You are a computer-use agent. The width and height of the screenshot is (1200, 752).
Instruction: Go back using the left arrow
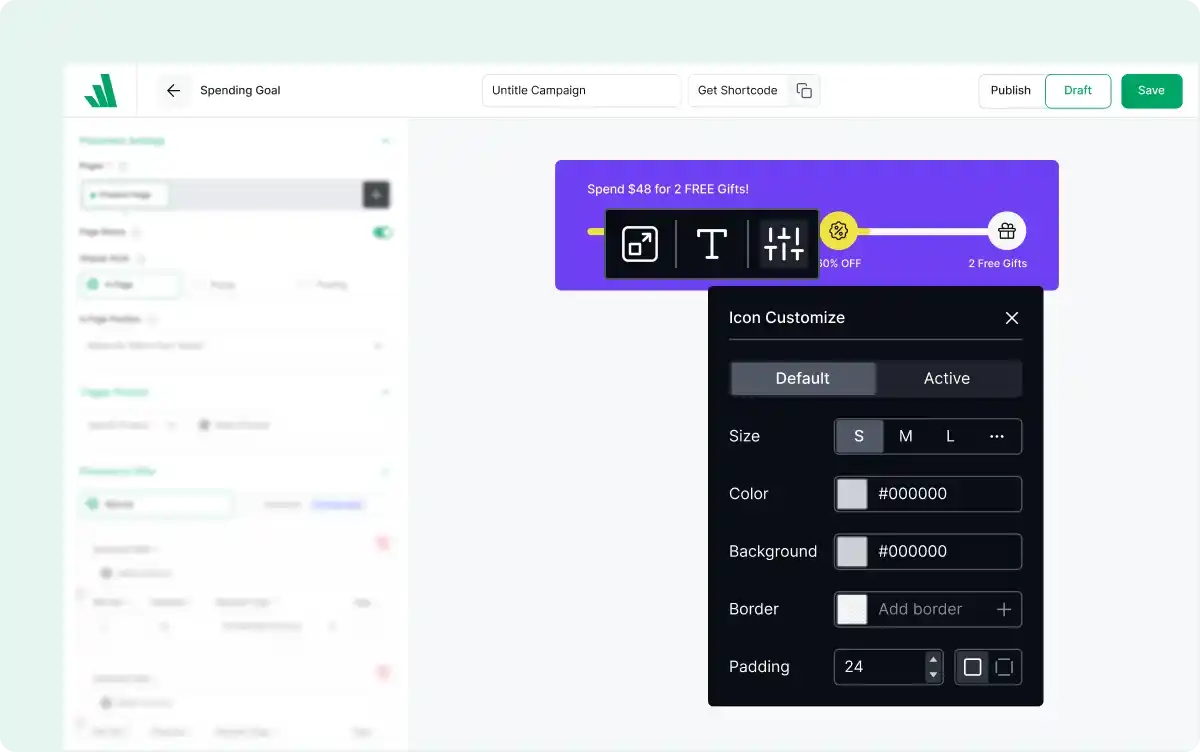(173, 90)
